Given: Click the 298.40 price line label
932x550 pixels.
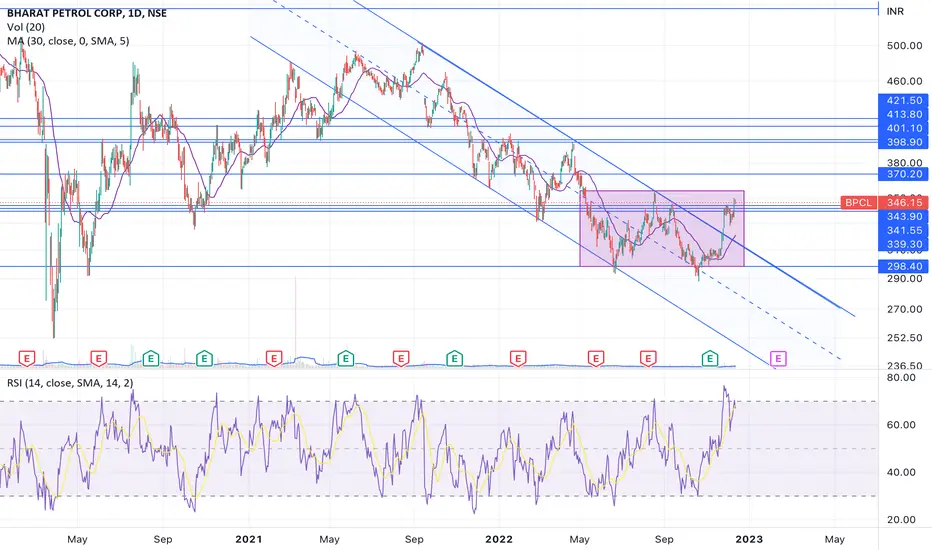Looking at the screenshot, I should pos(904,266).
